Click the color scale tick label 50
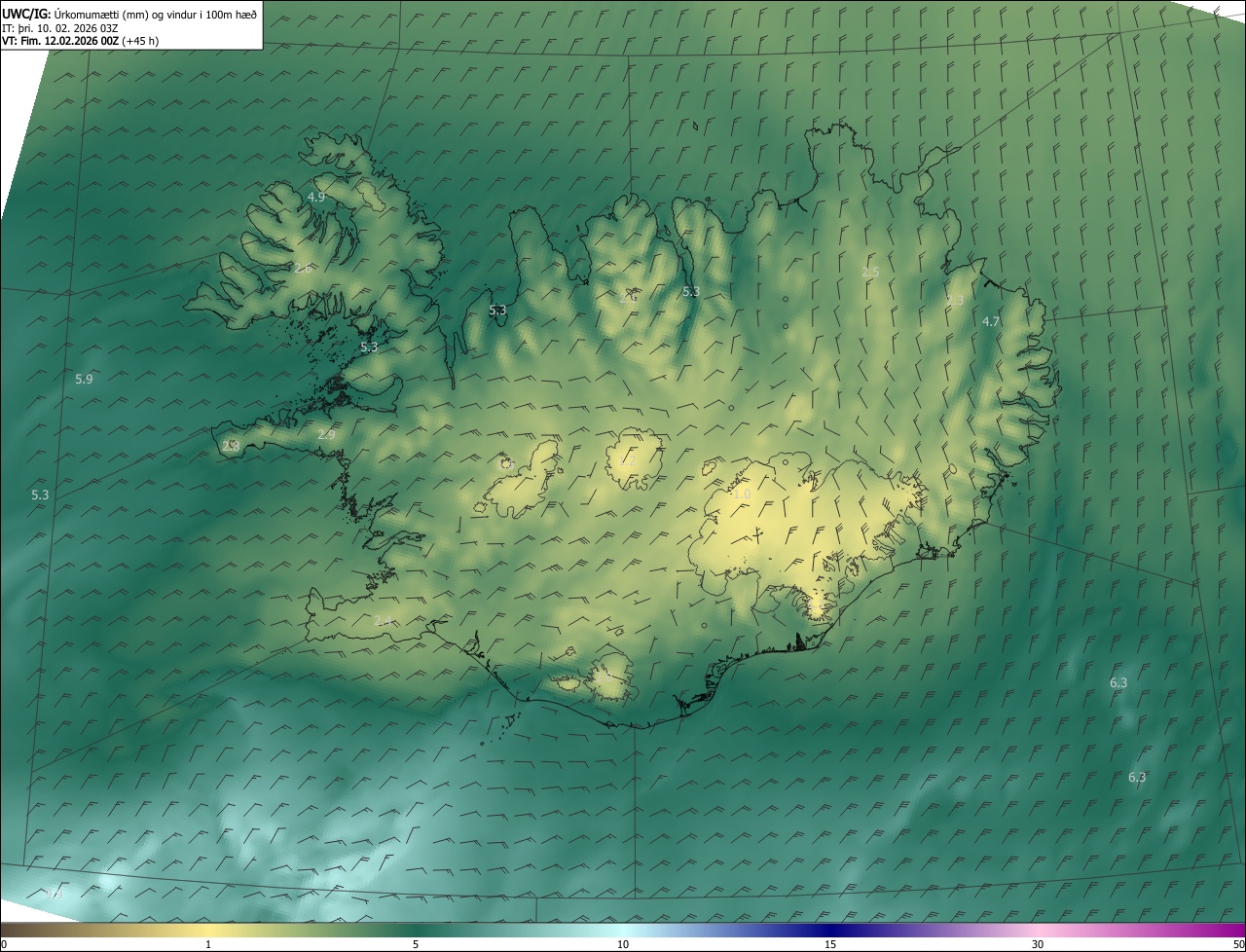This screenshot has width=1246, height=952. pyautogui.click(x=1238, y=944)
